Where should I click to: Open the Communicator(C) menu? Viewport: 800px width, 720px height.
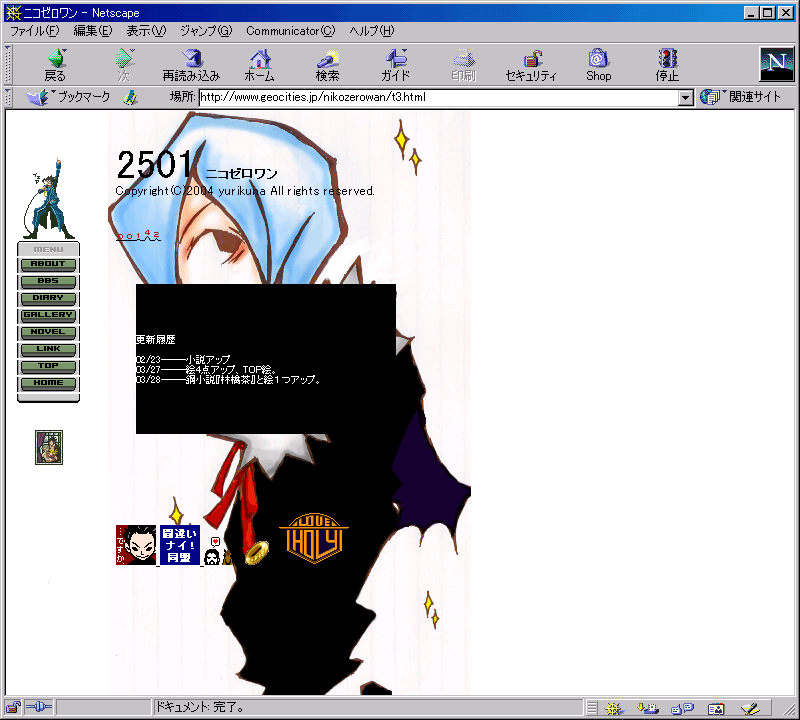291,31
